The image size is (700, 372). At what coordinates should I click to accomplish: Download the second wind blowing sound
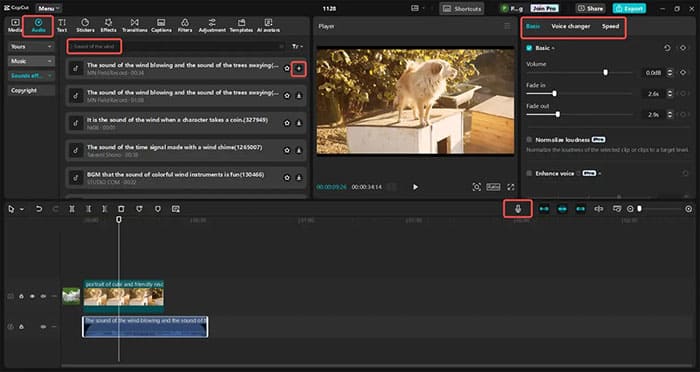[x=299, y=96]
